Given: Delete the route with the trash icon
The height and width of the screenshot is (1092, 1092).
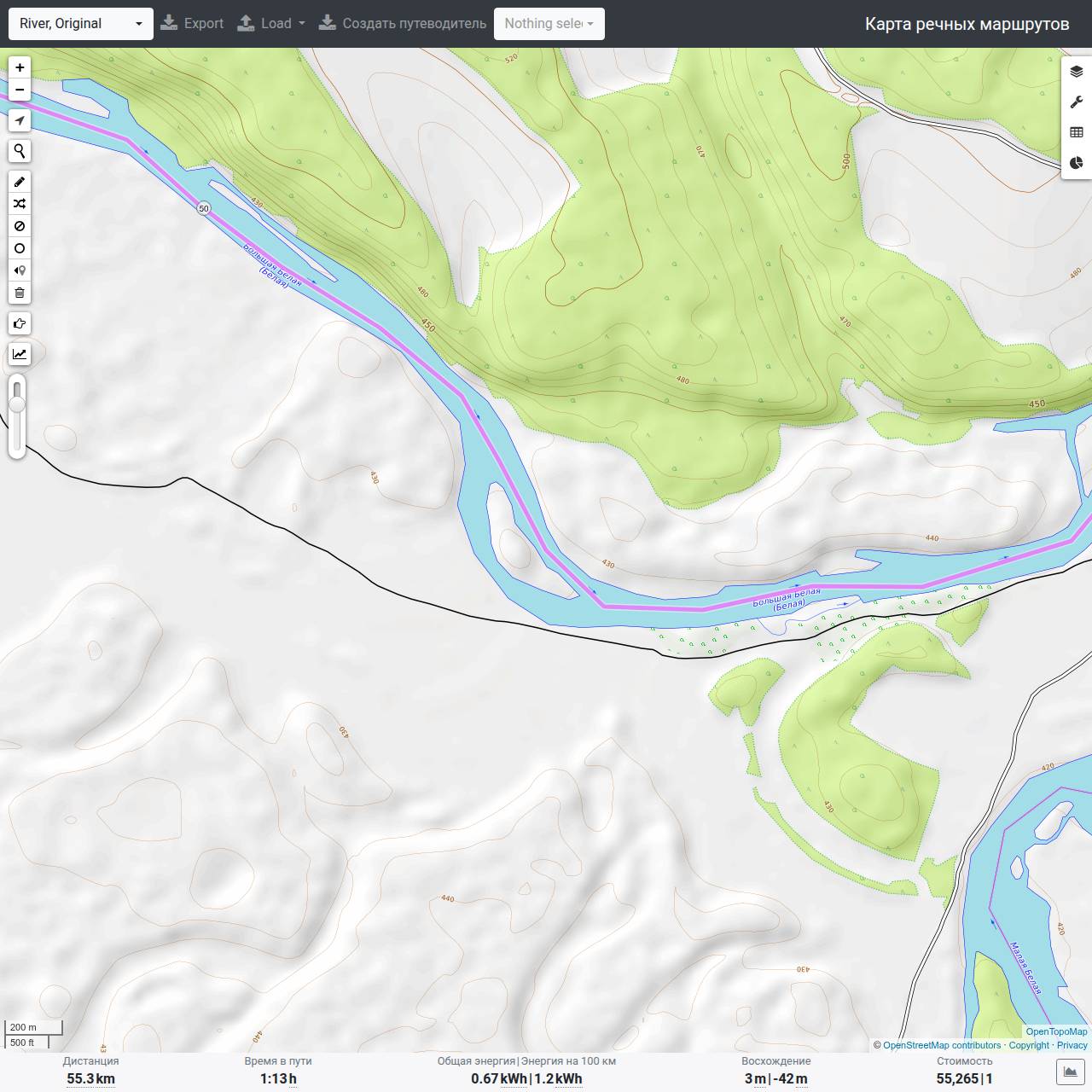Looking at the screenshot, I should 20,293.
